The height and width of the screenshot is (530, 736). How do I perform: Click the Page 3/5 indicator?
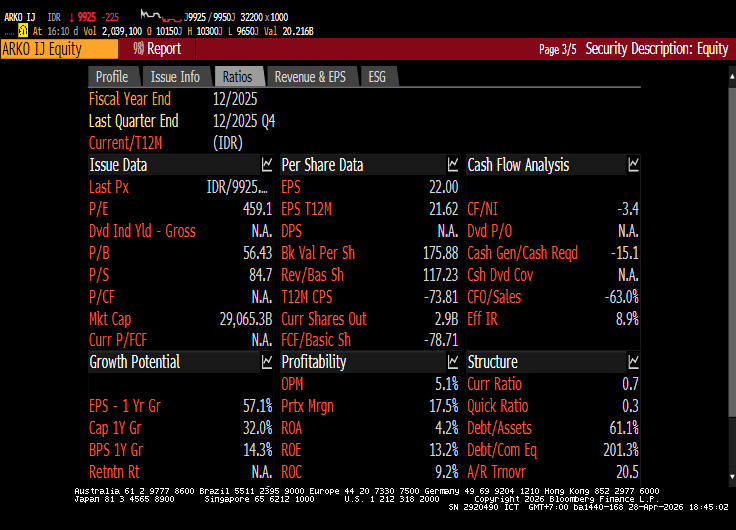click(x=557, y=49)
